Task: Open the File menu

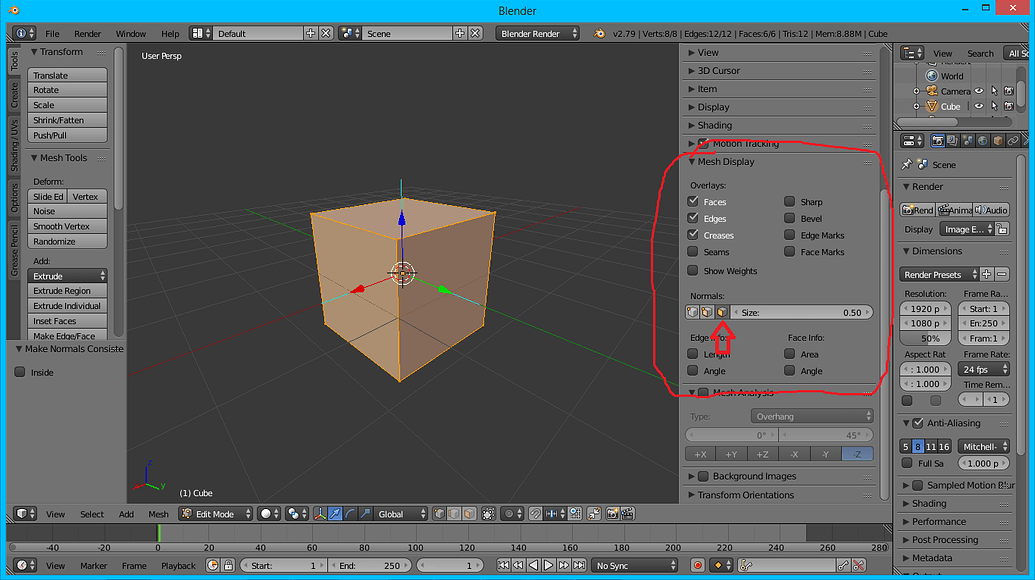Action: pos(52,34)
